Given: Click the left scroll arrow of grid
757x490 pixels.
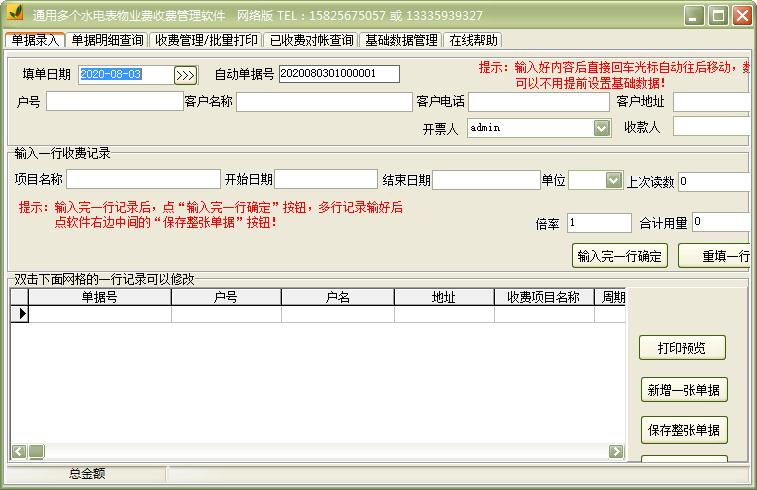Looking at the screenshot, I should [17, 452].
